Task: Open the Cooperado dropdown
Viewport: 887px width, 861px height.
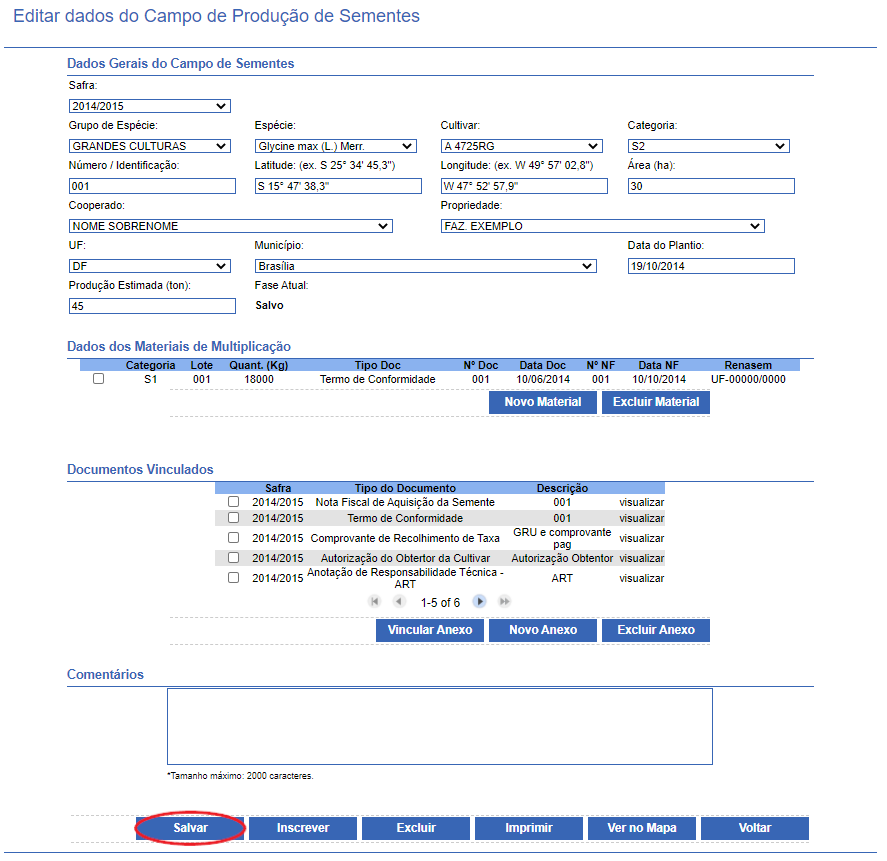Action: pos(230,226)
